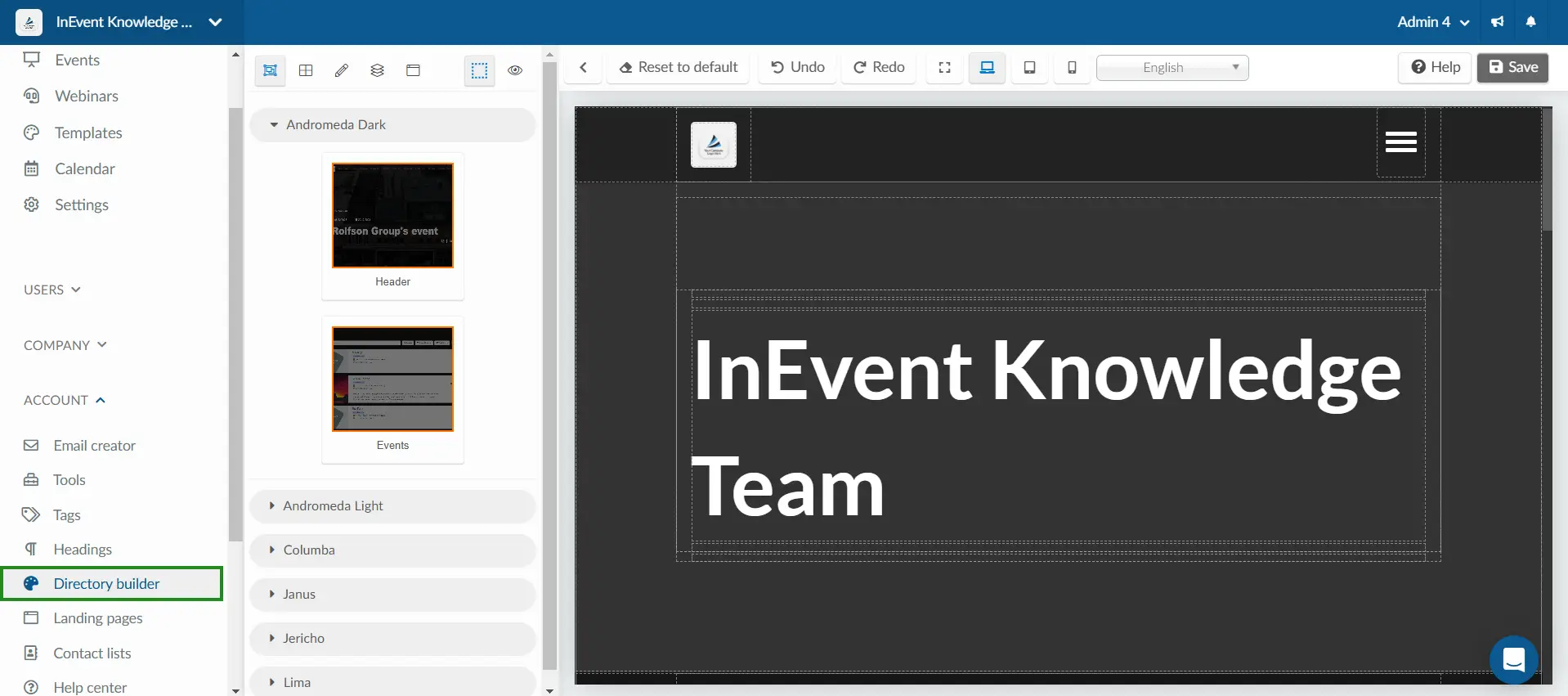Image resolution: width=1568 pixels, height=696 pixels.
Task: Click the blocks panel scrollbar thumb
Action: click(x=549, y=366)
